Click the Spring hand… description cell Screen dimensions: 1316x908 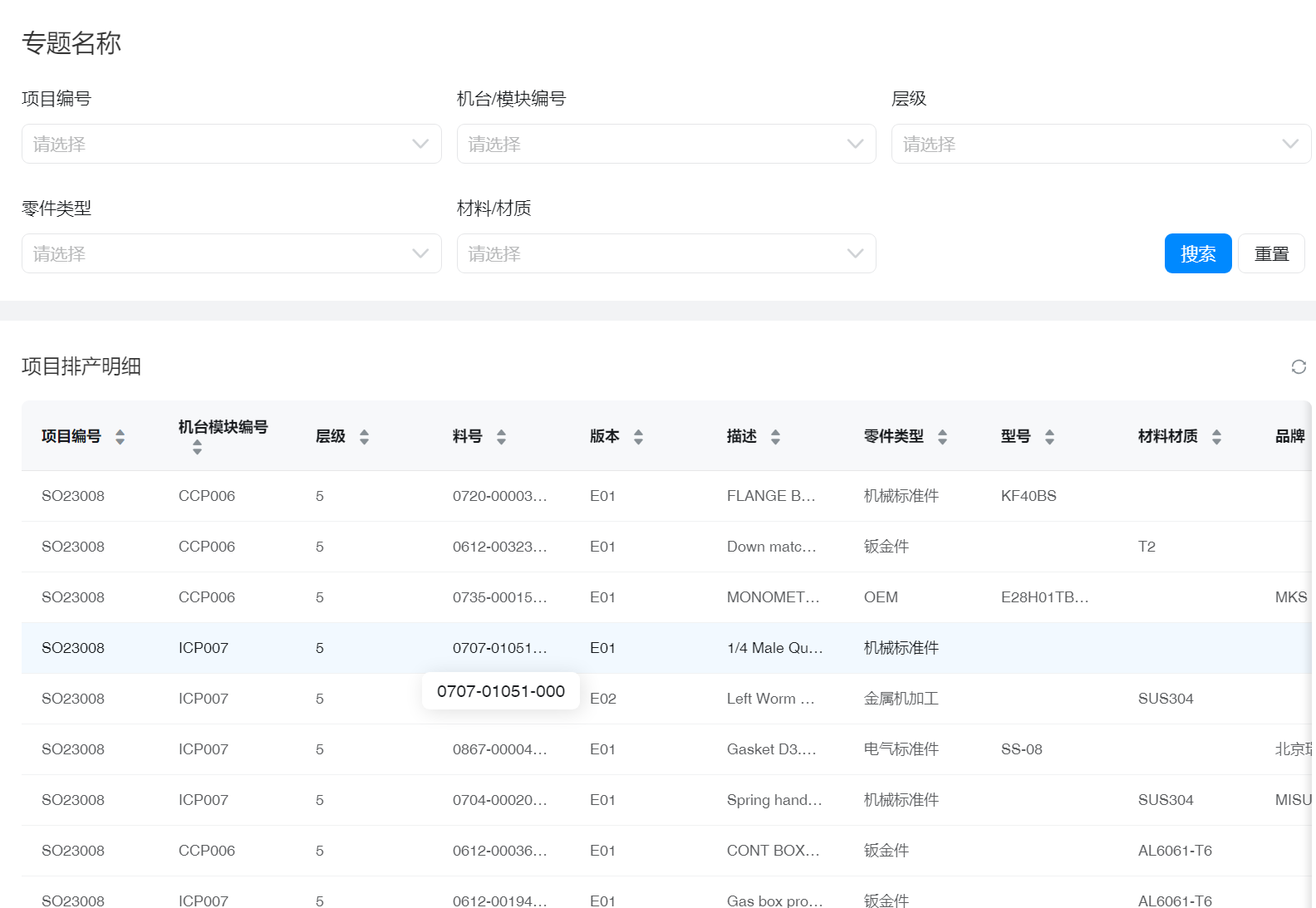click(774, 800)
